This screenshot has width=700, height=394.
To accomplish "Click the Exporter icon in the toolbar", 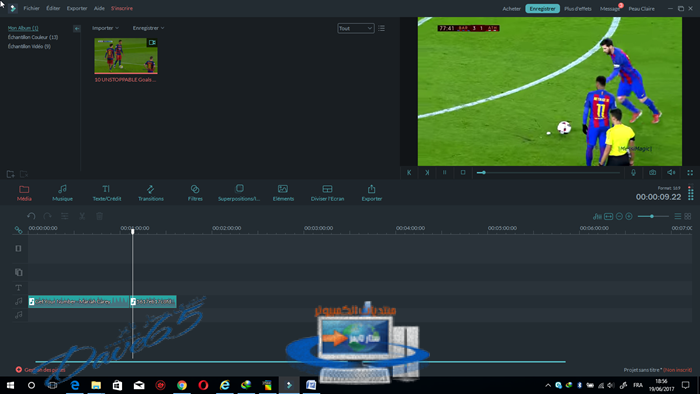I will point(371,193).
